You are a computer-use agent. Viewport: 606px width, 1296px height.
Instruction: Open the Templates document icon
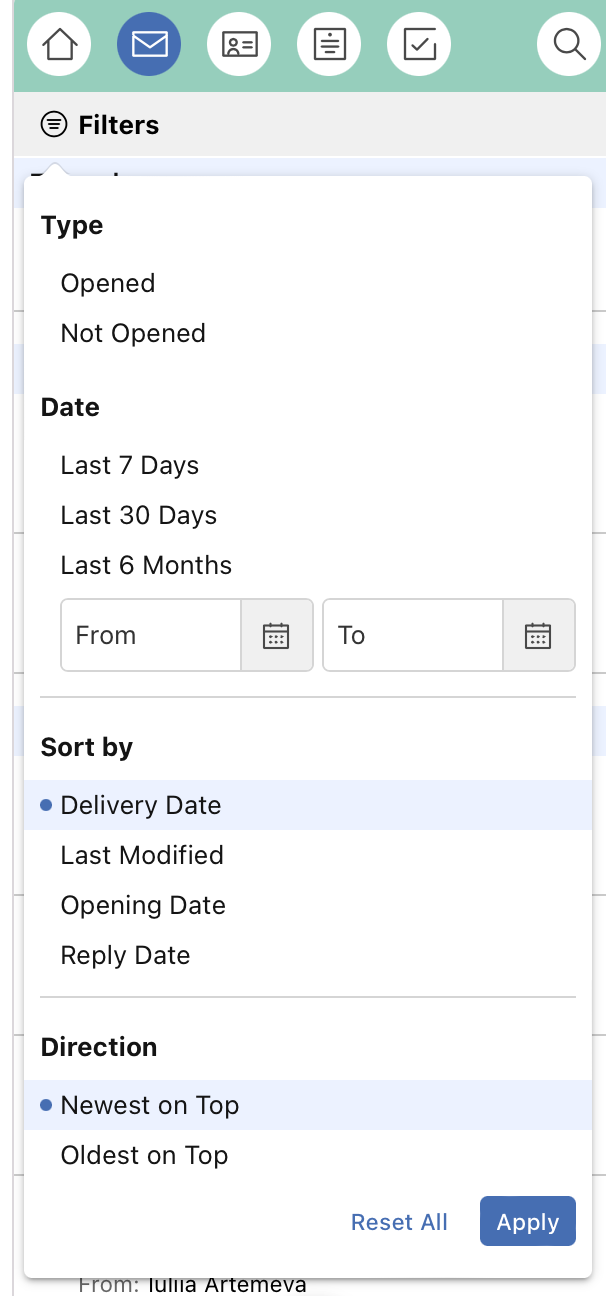[329, 44]
